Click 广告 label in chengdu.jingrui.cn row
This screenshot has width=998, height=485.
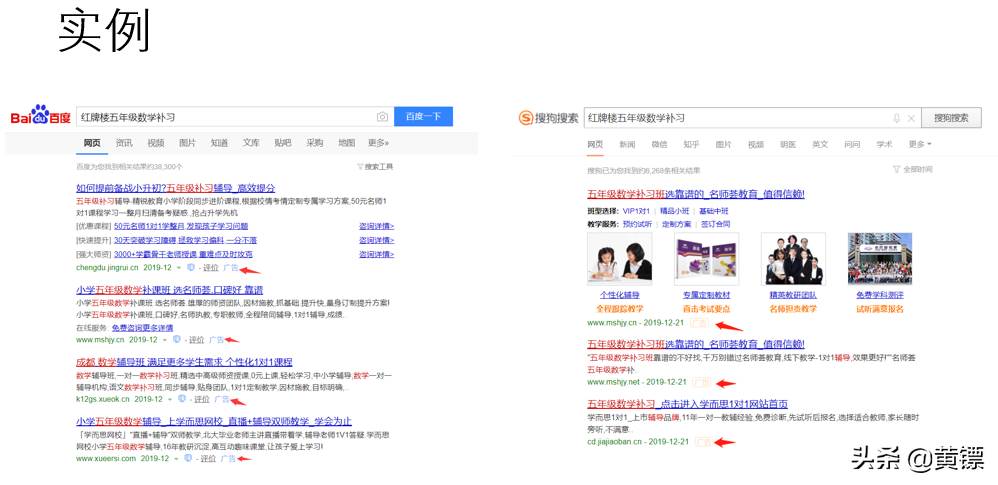pos(231,268)
